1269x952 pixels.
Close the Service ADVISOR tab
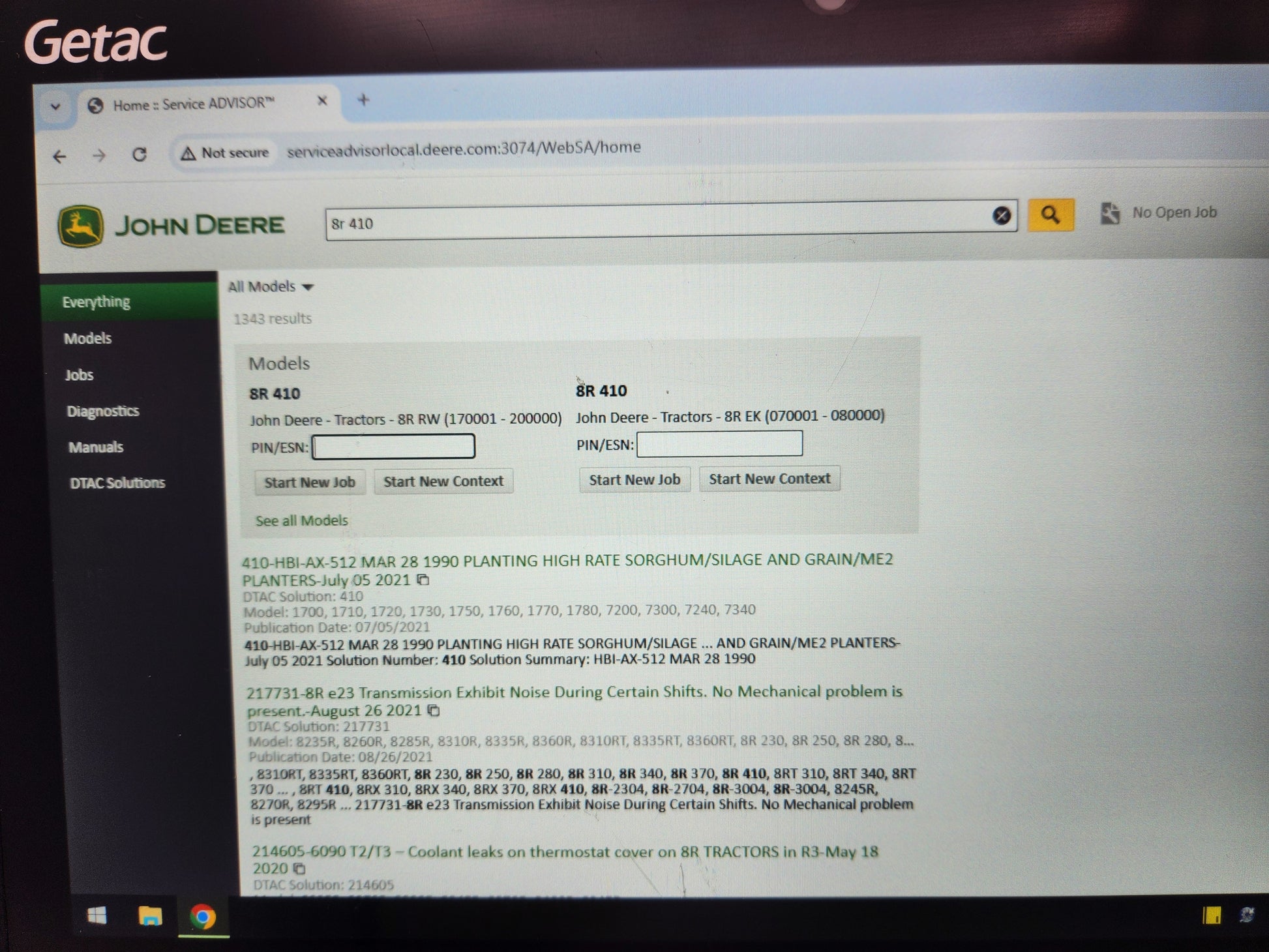pyautogui.click(x=322, y=101)
